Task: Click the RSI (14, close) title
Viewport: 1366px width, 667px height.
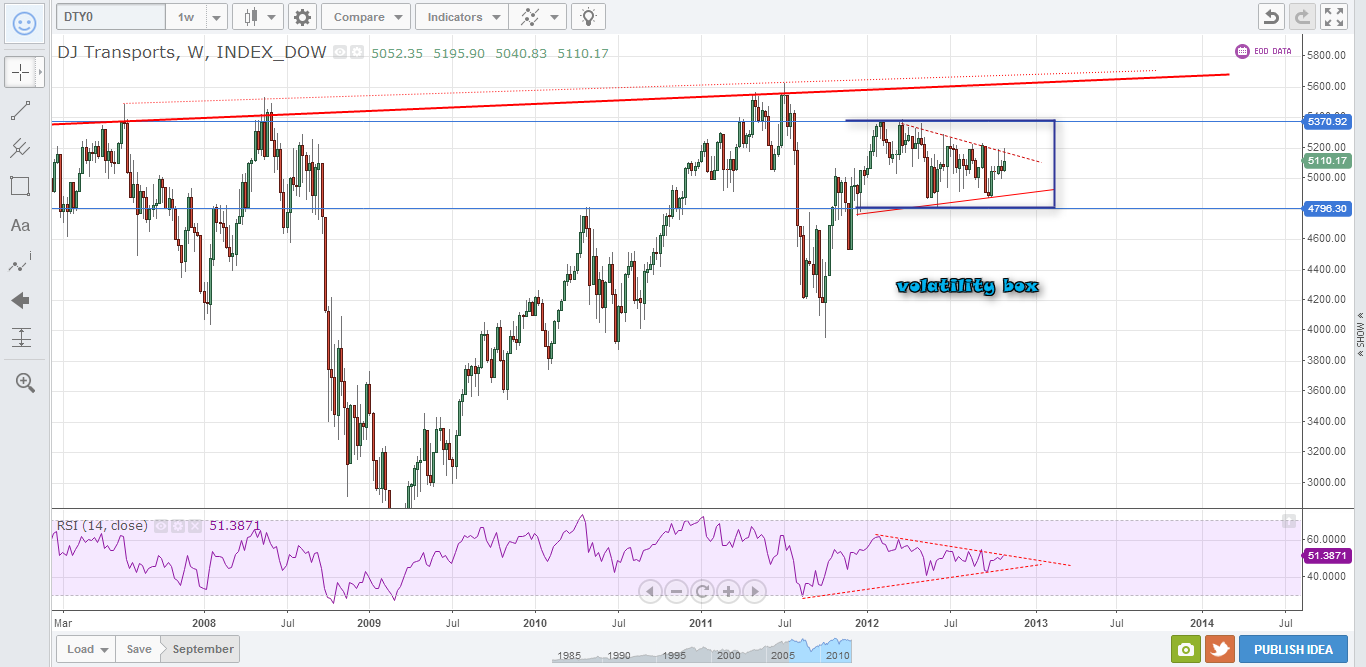Action: click(x=101, y=525)
